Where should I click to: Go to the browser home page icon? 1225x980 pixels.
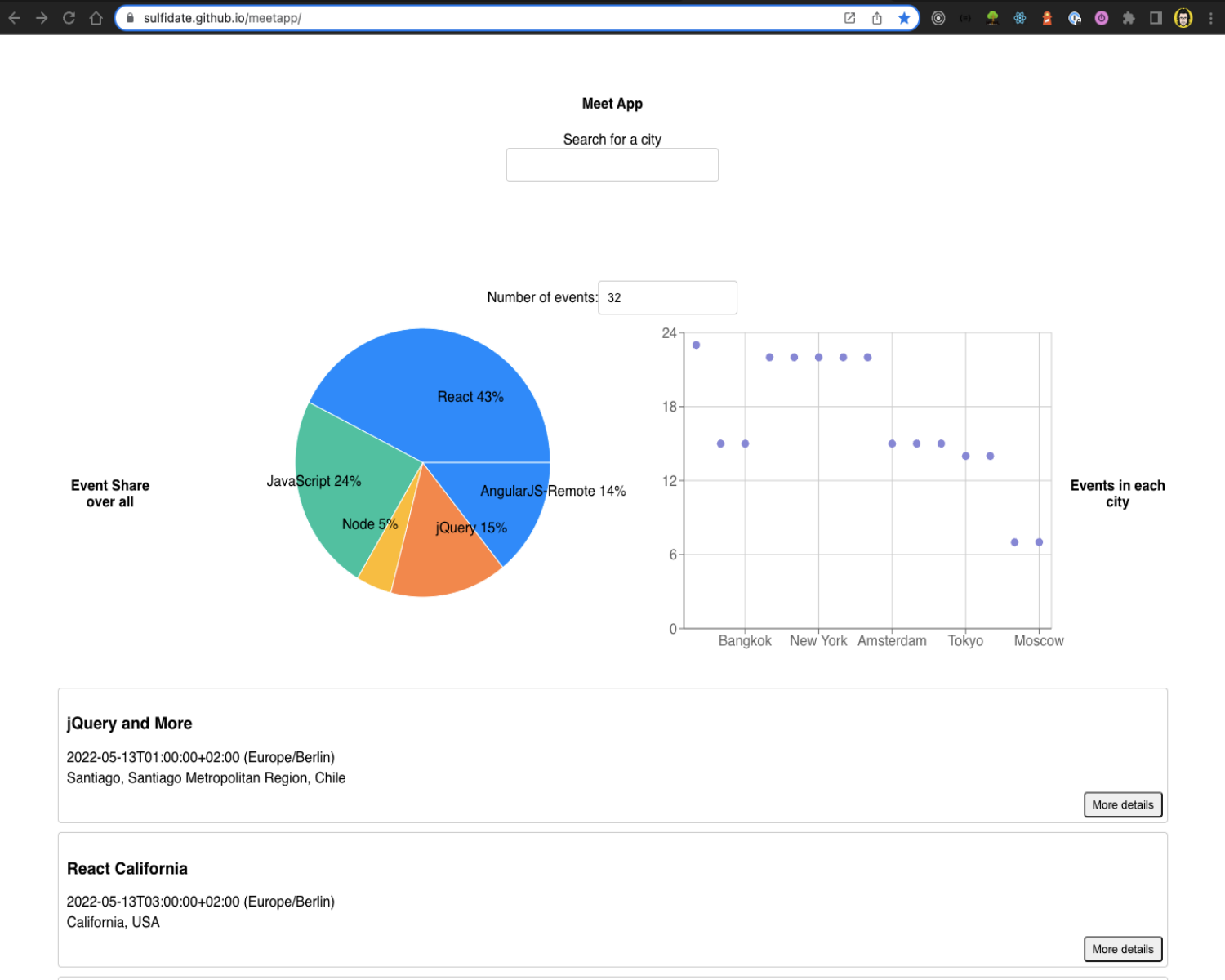tap(96, 18)
